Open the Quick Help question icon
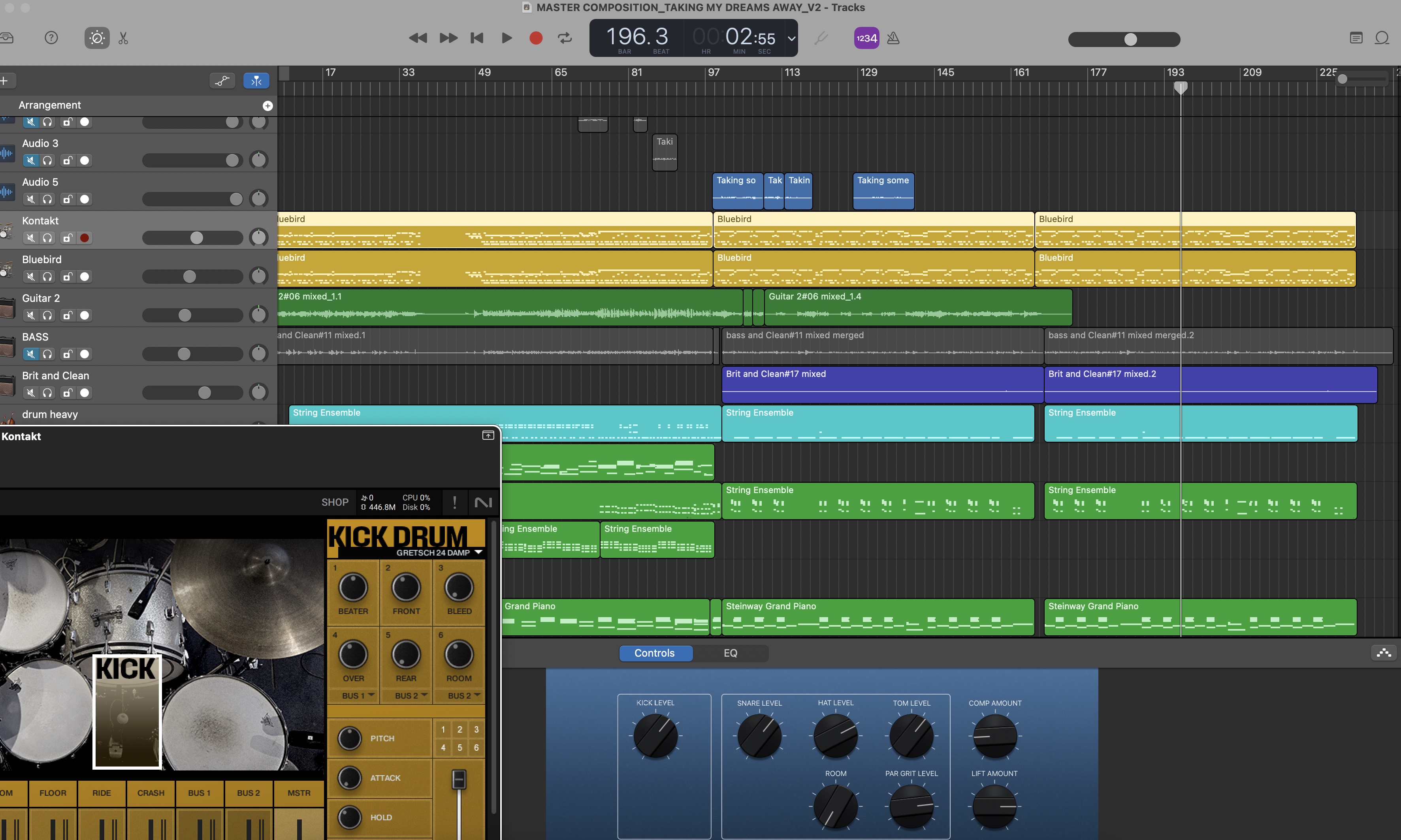Image resolution: width=1401 pixels, height=840 pixels. point(51,38)
